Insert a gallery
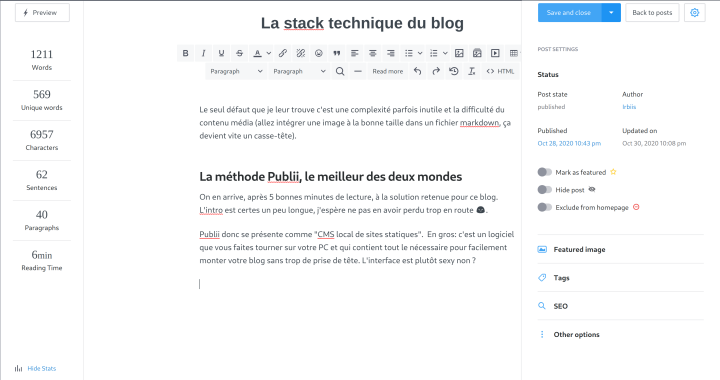720x380 pixels. (x=477, y=53)
